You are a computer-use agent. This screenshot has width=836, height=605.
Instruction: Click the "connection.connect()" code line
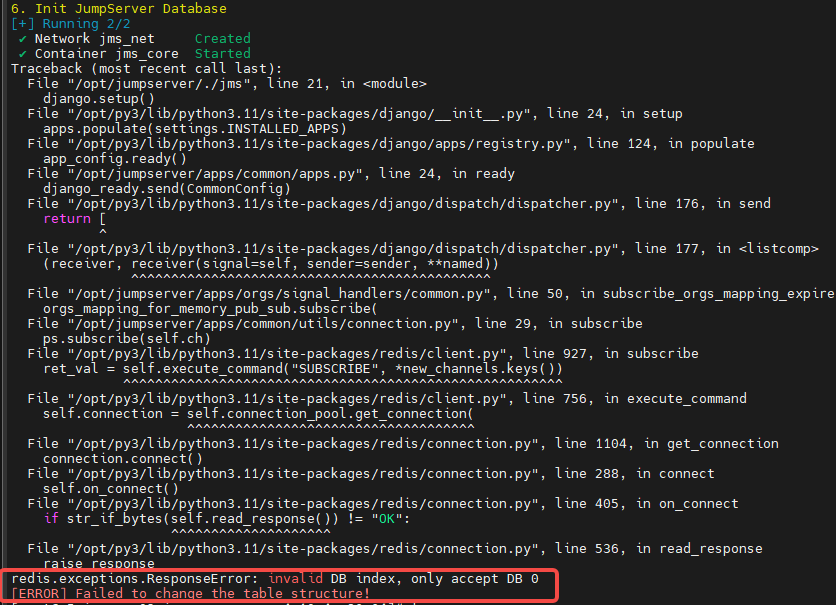pos(123,458)
